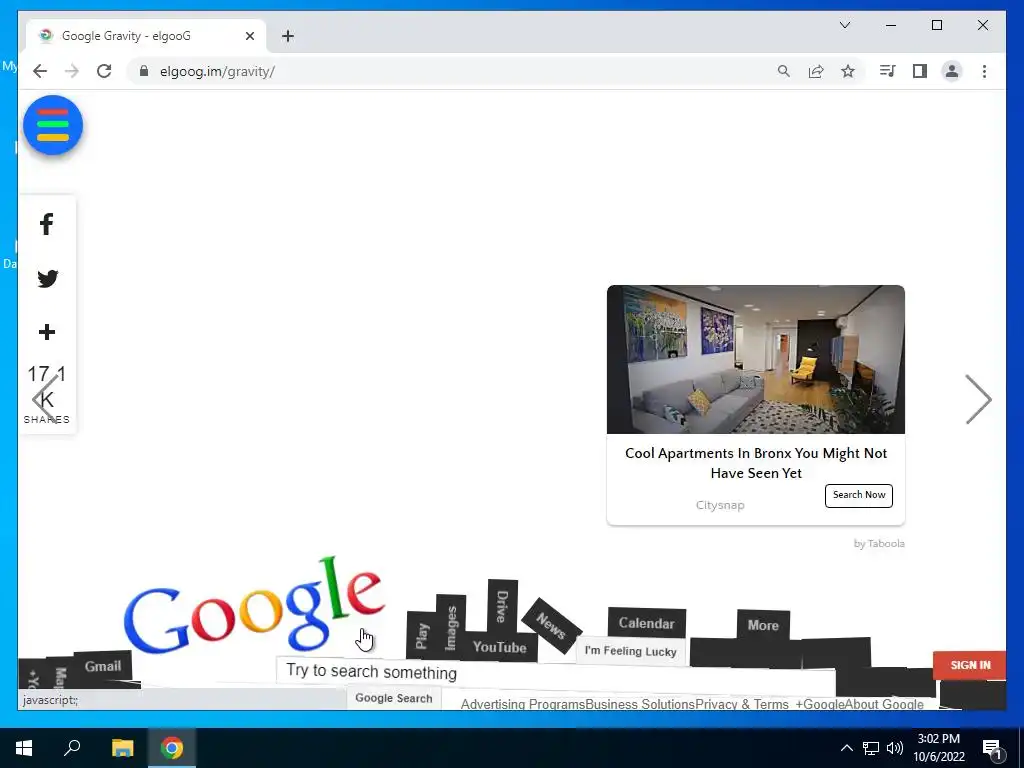Open the browser zoom search icon

(784, 71)
